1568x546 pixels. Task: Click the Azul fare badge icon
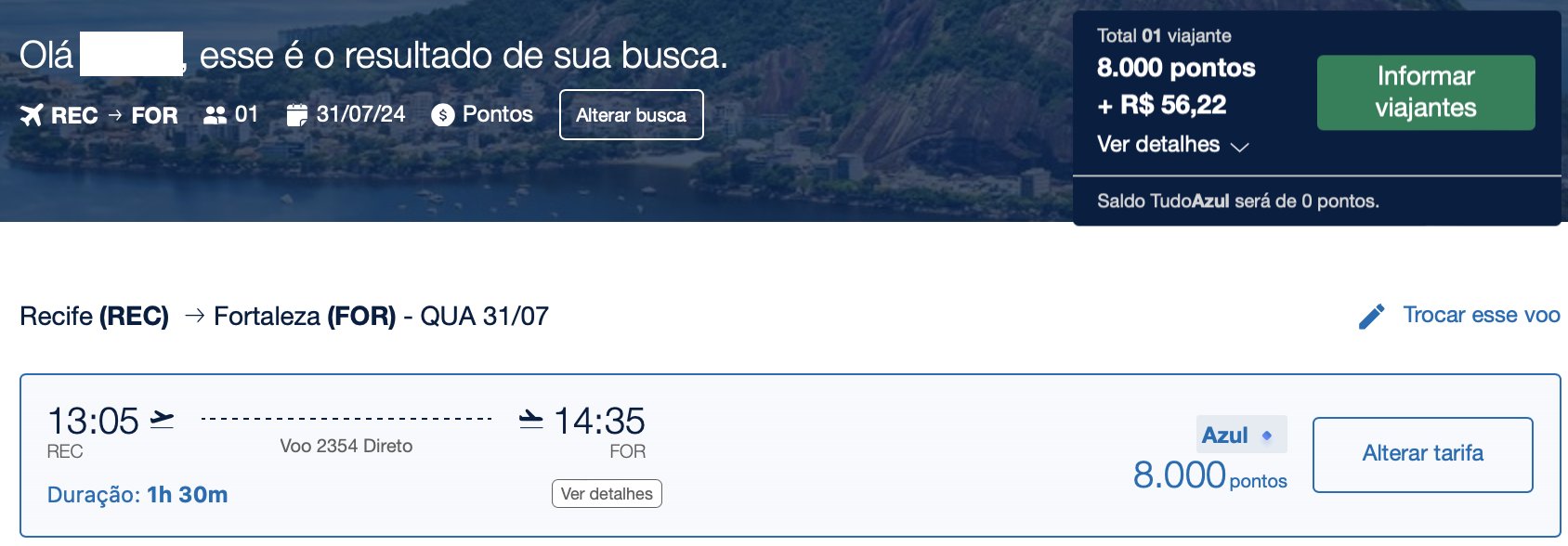[1267, 435]
